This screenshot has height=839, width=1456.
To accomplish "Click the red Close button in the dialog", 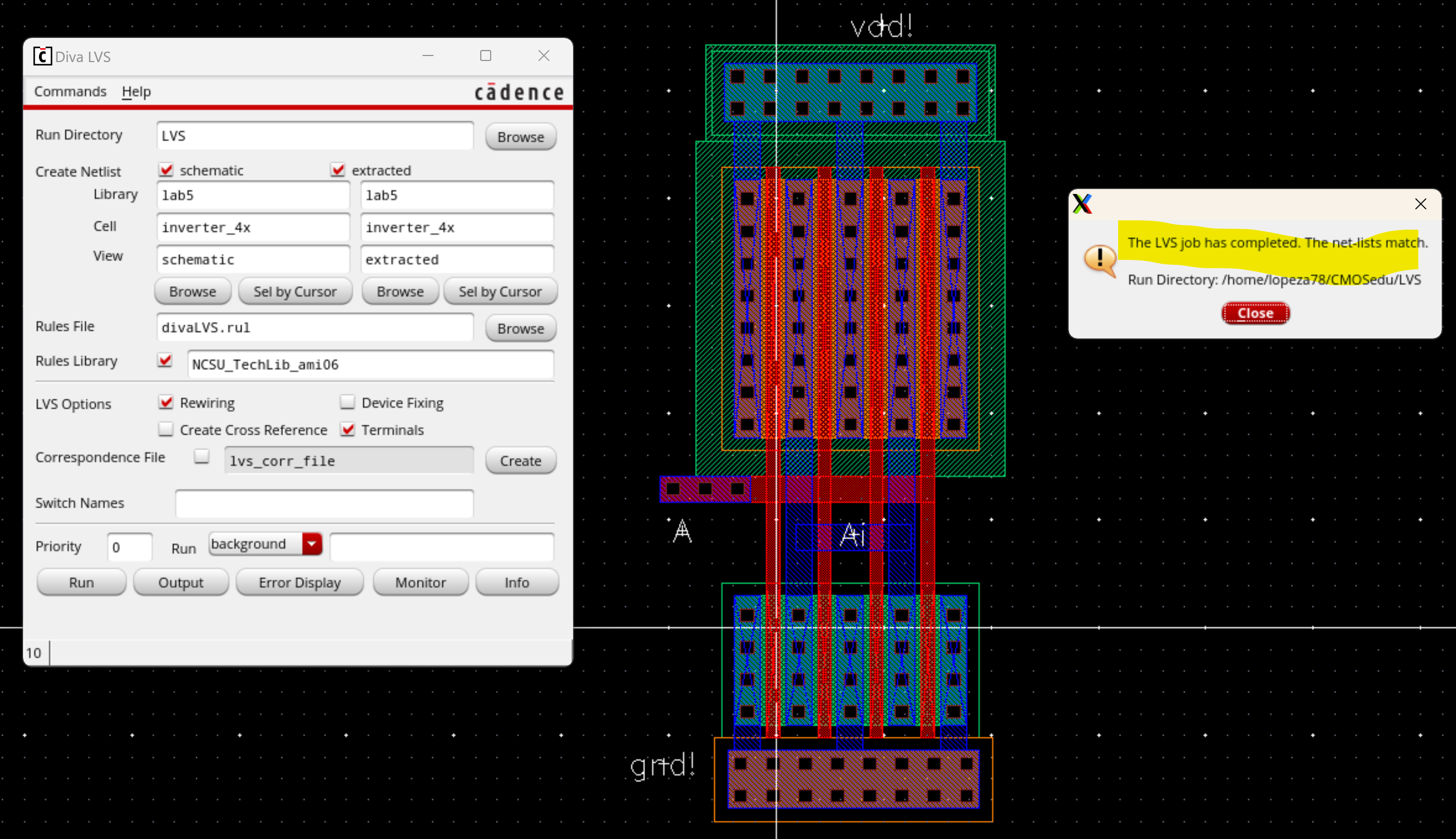I will point(1255,313).
